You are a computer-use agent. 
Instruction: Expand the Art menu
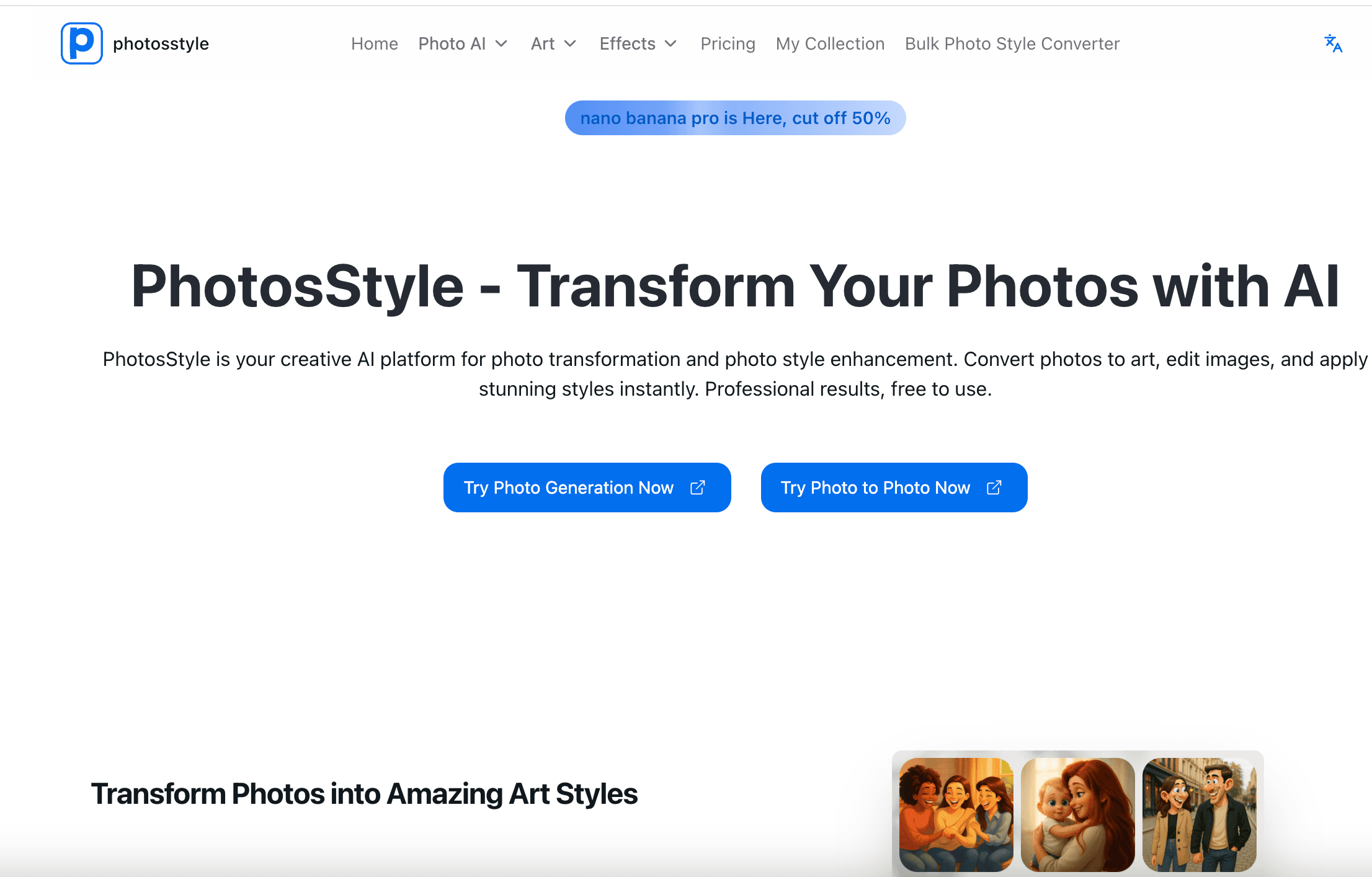coord(553,43)
